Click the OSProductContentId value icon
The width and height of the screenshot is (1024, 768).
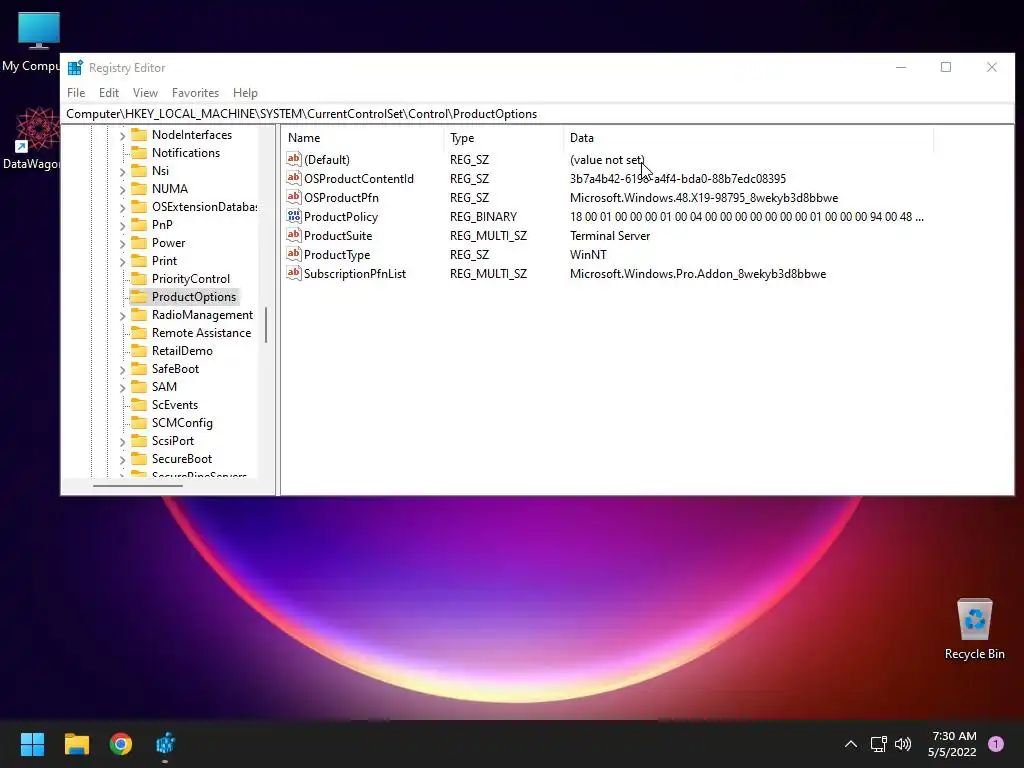point(294,178)
